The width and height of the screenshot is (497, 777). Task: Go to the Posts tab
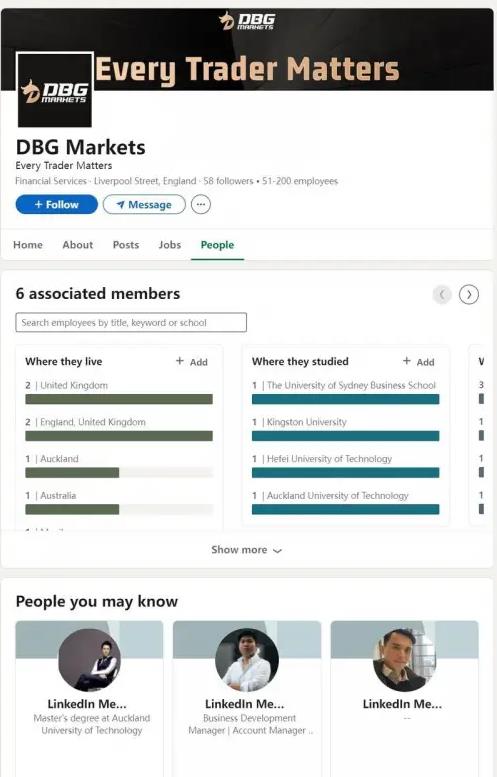pos(126,245)
